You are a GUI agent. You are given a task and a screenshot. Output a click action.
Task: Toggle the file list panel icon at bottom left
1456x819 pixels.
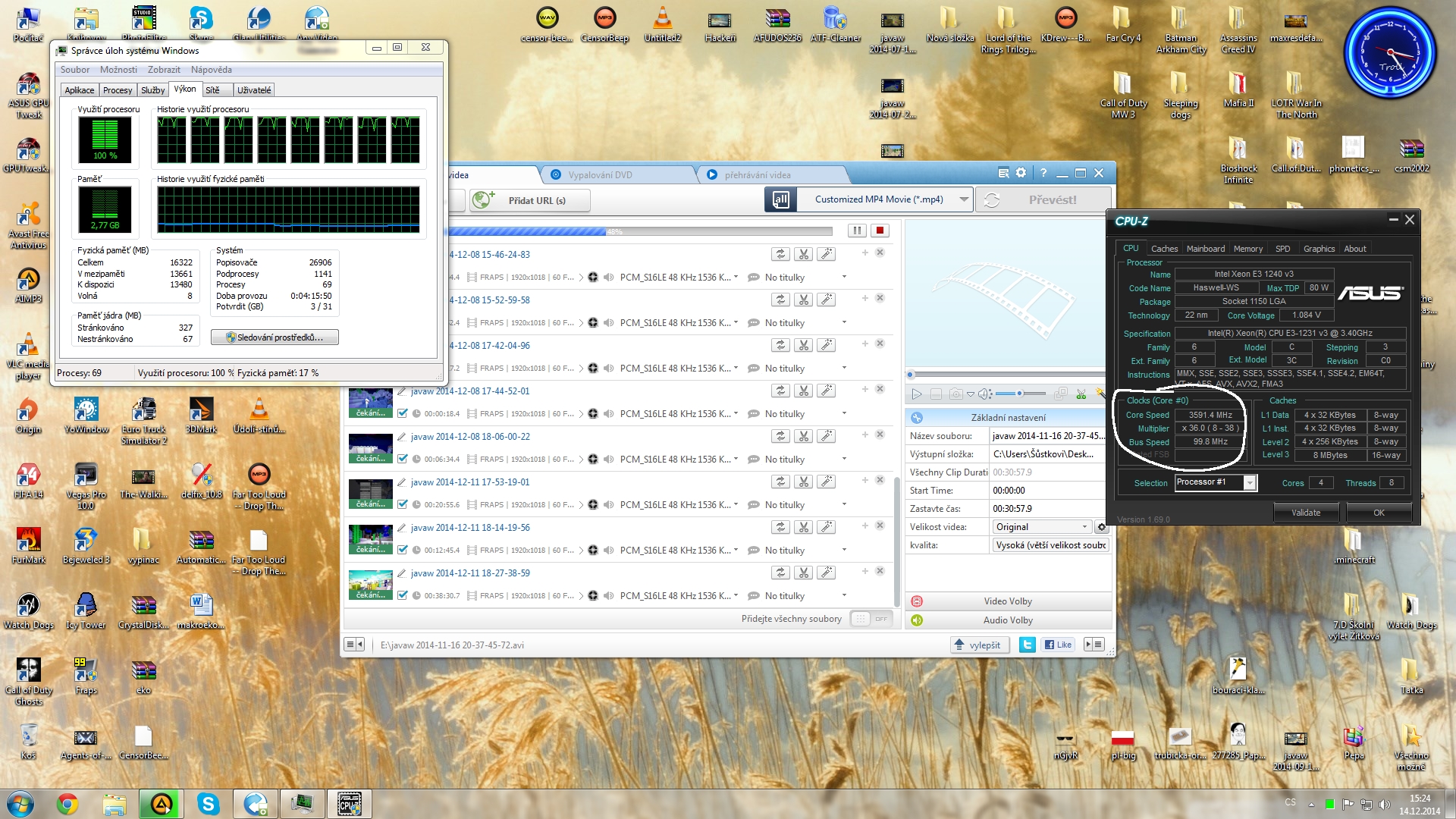pos(354,645)
